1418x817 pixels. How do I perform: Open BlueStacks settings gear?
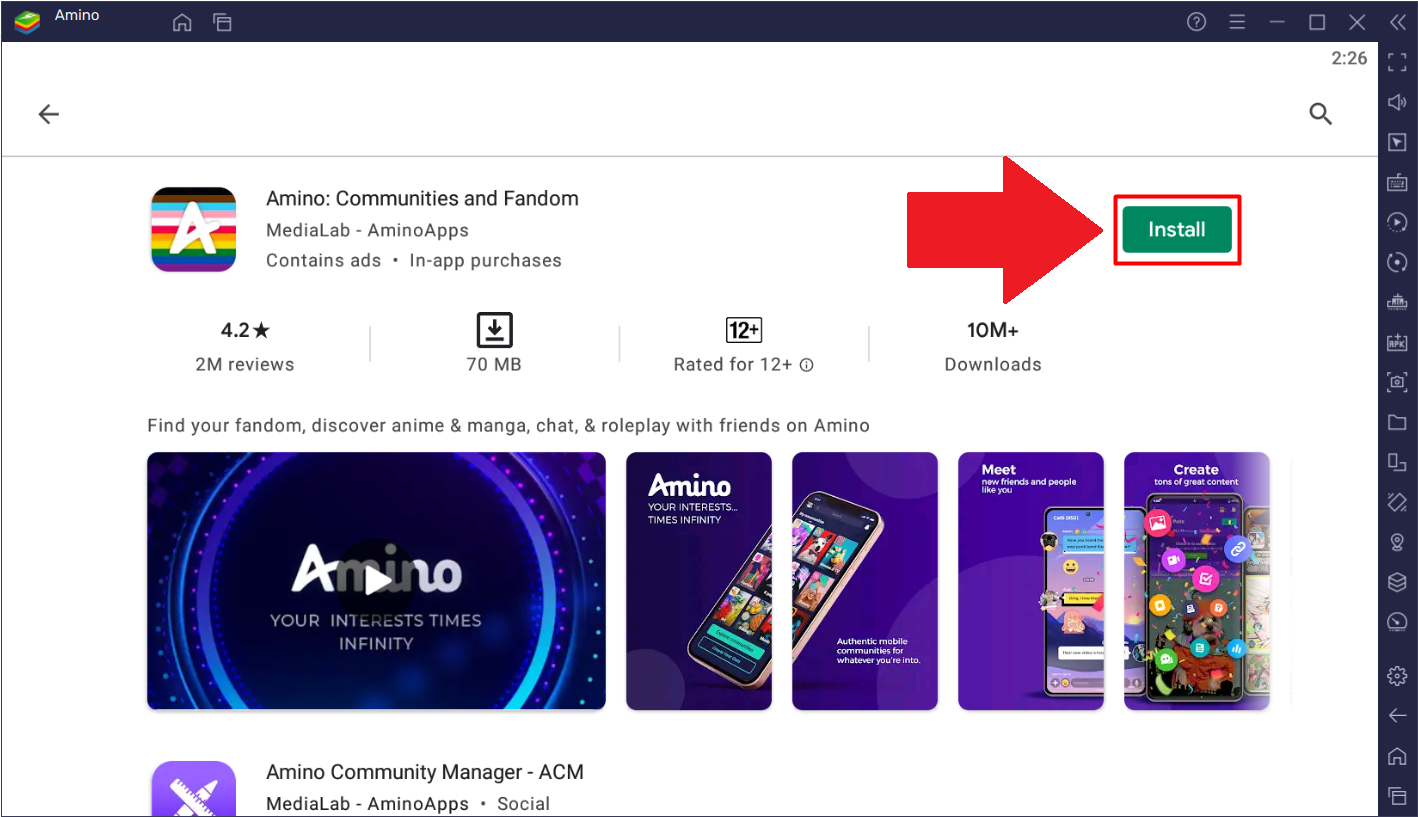tap(1396, 674)
